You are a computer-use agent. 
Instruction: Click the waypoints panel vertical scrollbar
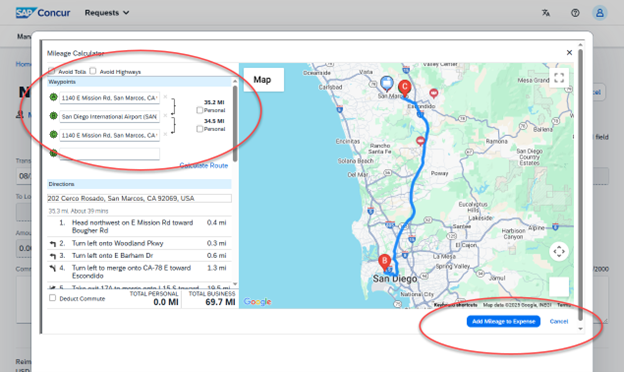click(x=235, y=123)
